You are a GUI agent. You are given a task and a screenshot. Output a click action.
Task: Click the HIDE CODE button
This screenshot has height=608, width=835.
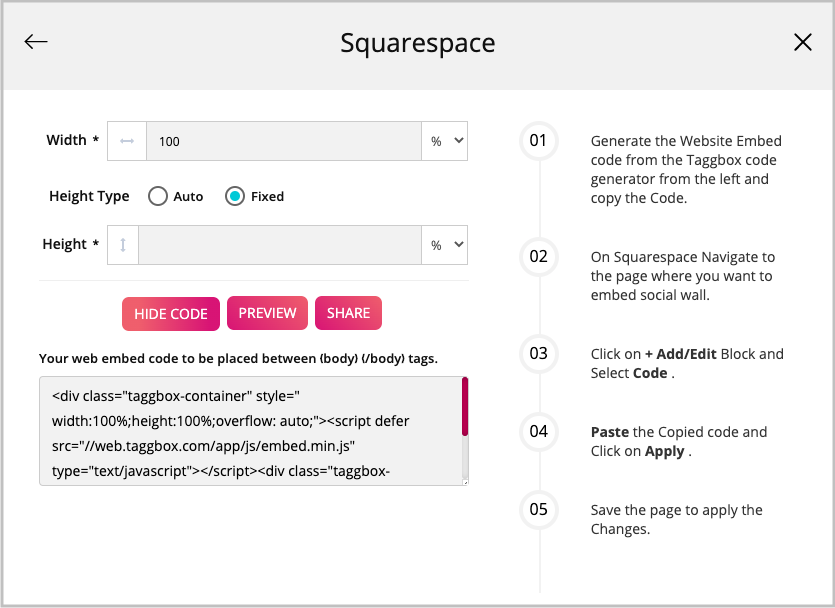[x=170, y=313]
